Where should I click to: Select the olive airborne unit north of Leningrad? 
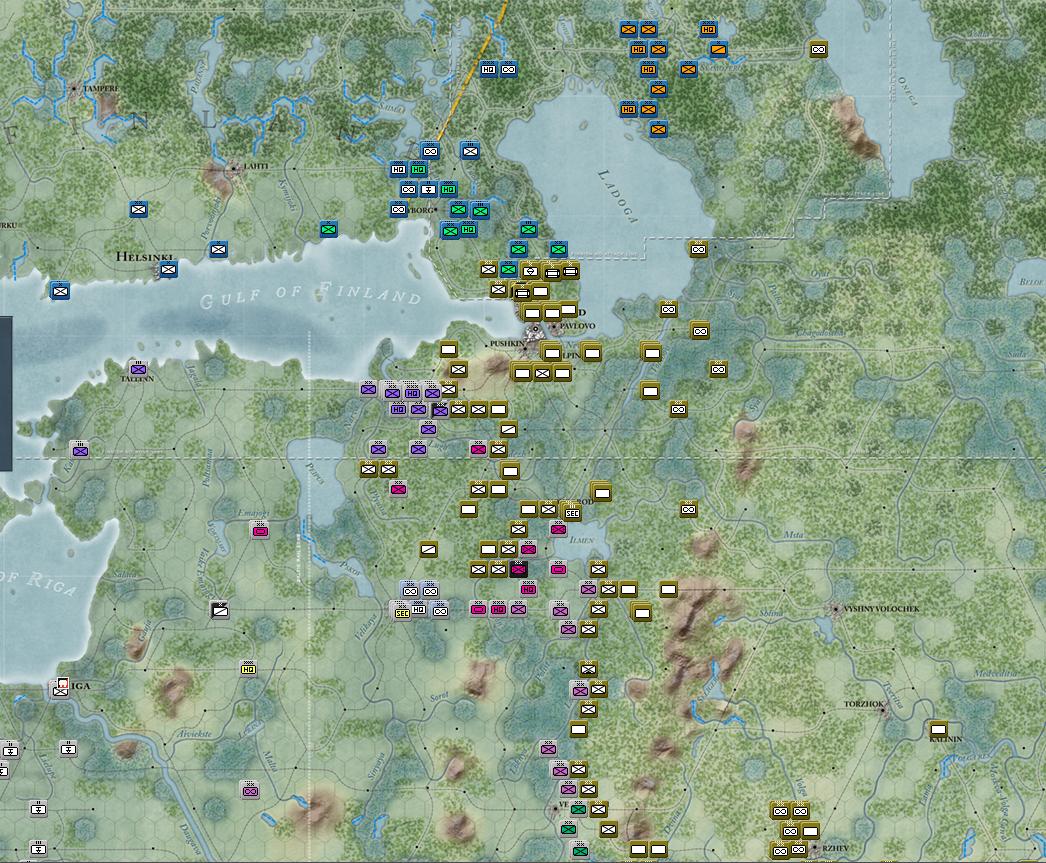click(530, 271)
